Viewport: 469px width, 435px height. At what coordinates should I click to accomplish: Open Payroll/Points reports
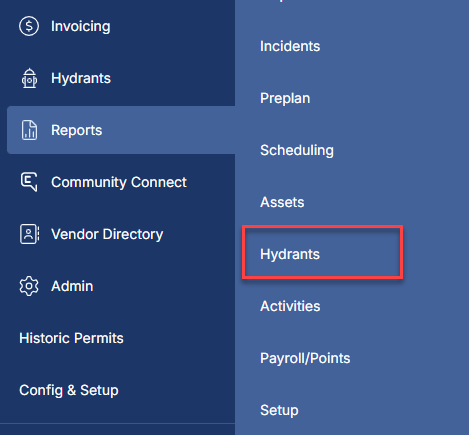tap(305, 358)
